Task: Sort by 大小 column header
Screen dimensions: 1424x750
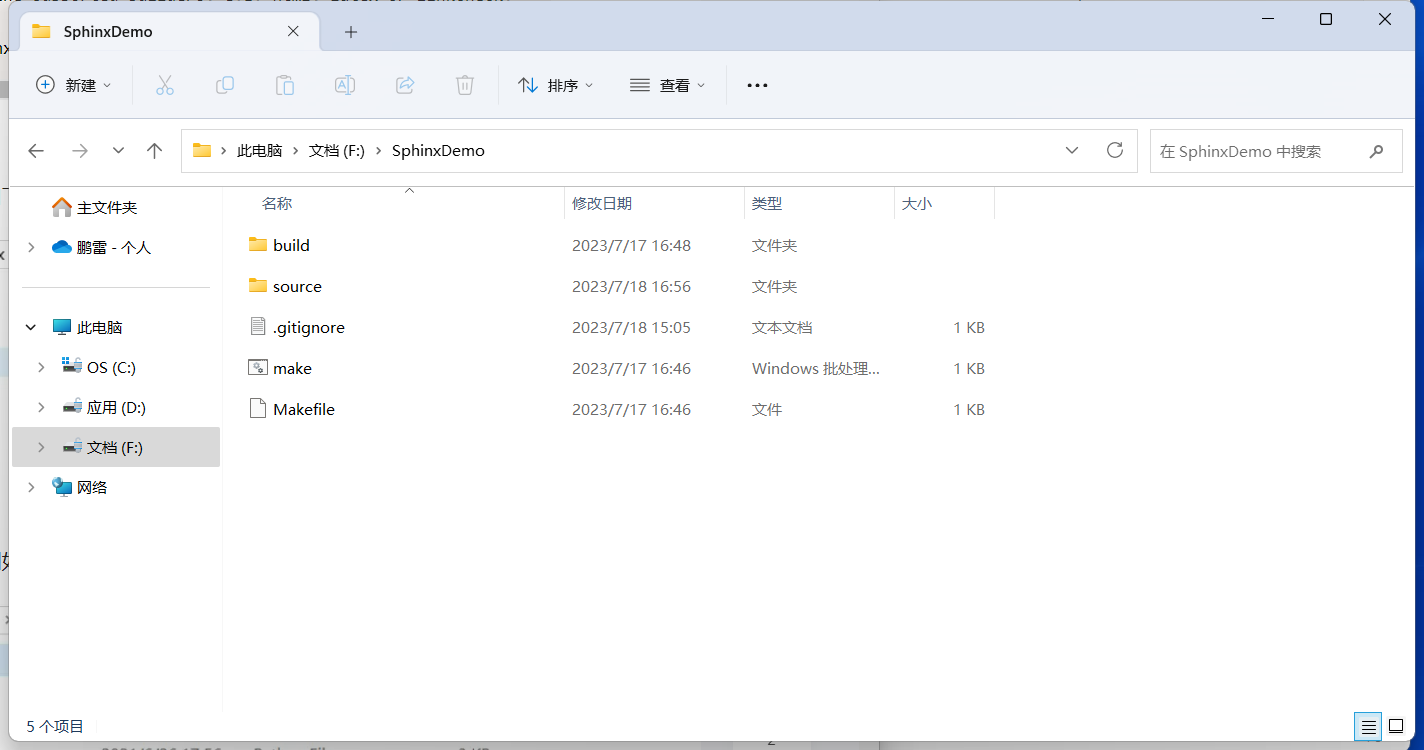Action: pyautogui.click(x=917, y=203)
